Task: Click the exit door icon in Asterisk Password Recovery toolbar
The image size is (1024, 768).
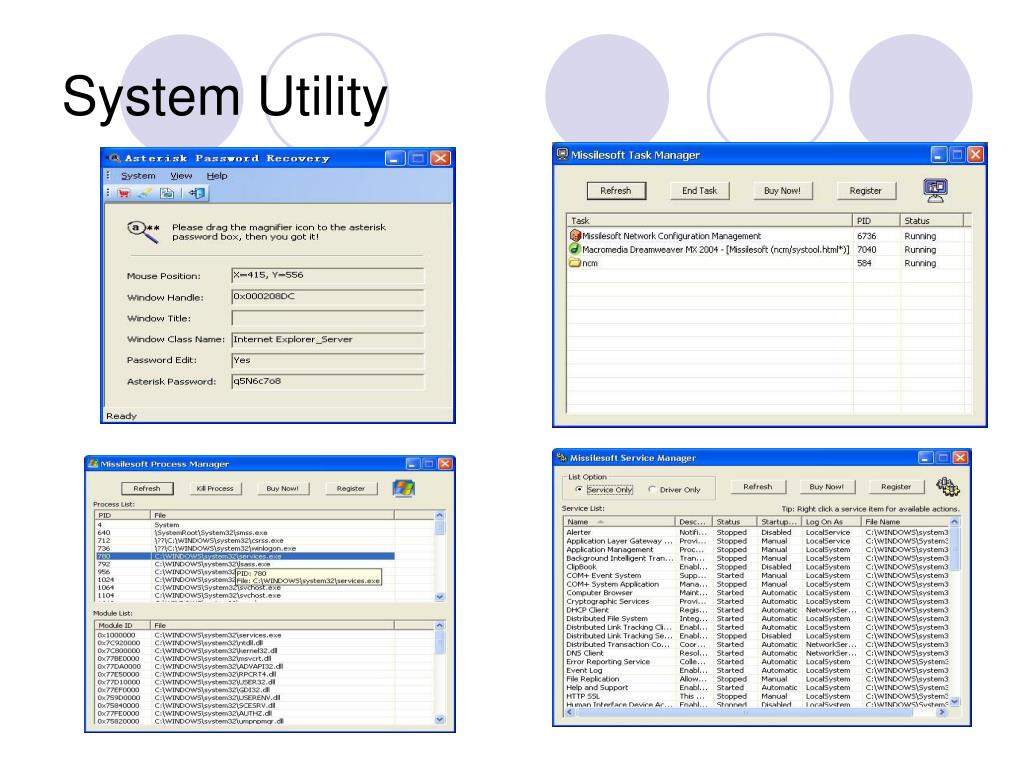Action: click(197, 193)
